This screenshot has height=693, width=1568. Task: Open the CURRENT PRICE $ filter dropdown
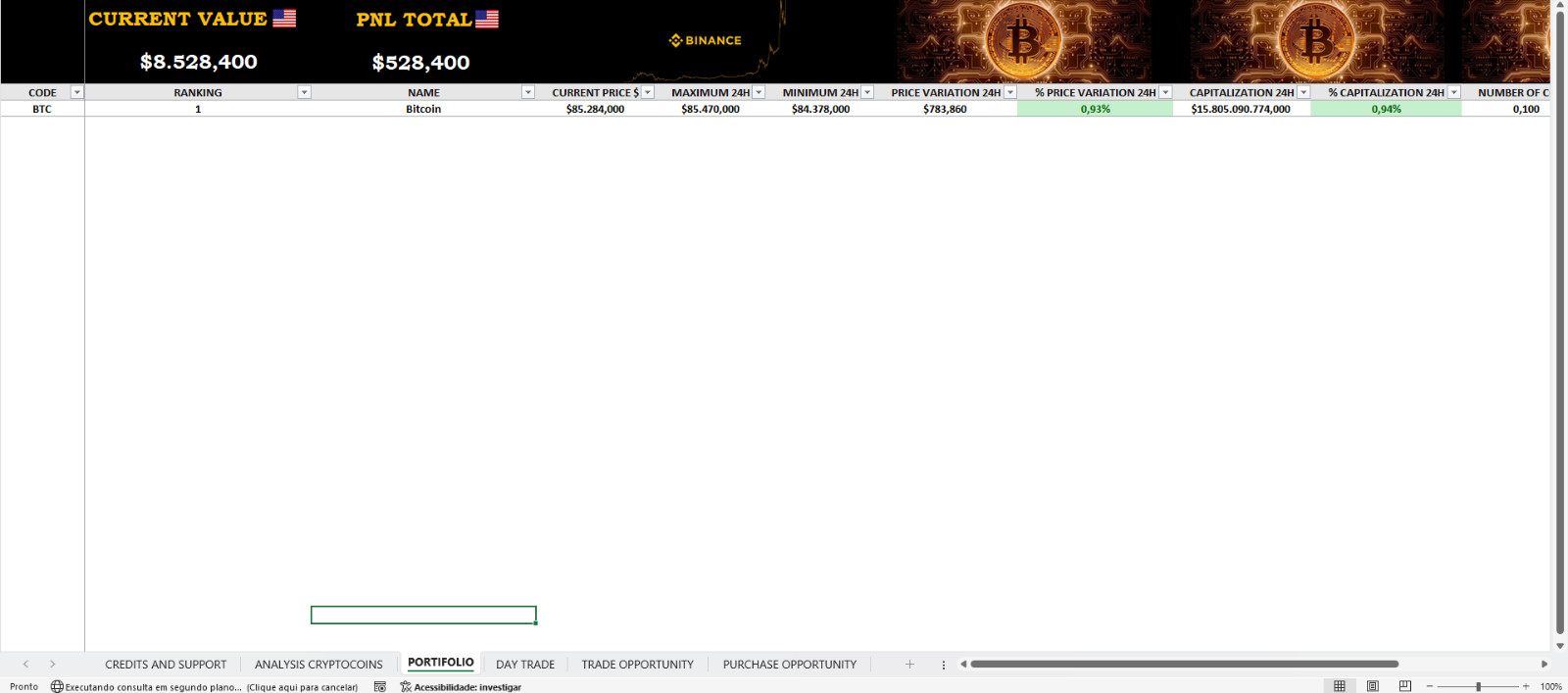(648, 92)
